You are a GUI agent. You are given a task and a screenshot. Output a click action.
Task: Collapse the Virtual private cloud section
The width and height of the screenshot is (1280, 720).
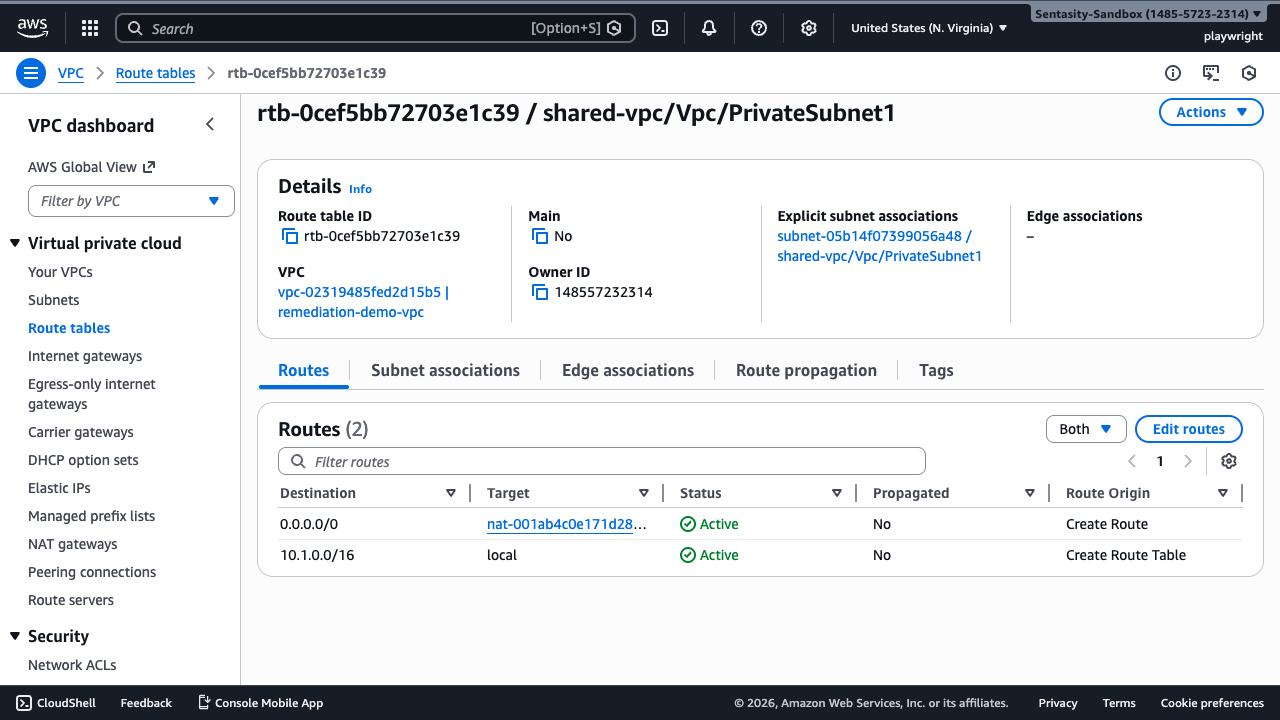[15, 243]
